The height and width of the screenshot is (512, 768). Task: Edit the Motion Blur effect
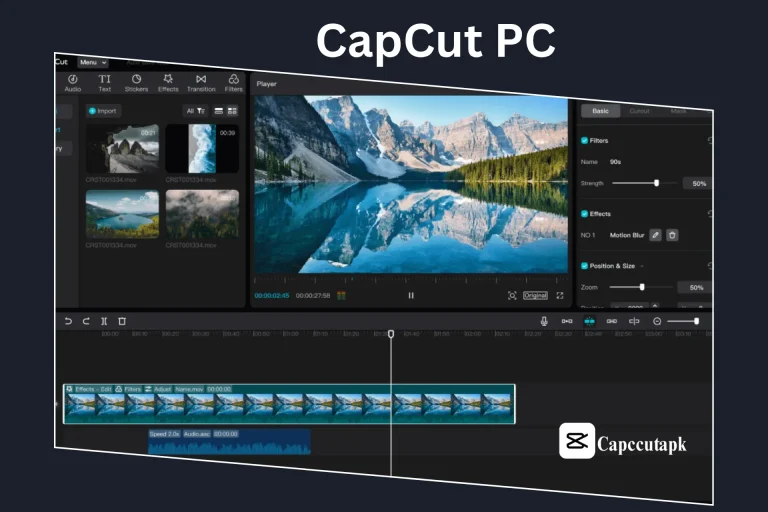[x=655, y=235]
